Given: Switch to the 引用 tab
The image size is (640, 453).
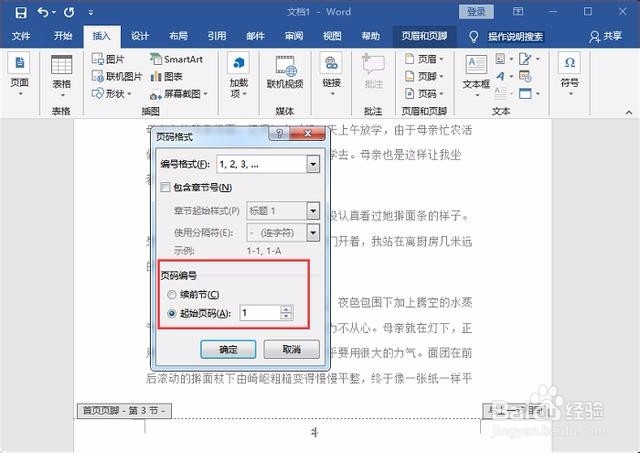Looking at the screenshot, I should click(x=217, y=36).
